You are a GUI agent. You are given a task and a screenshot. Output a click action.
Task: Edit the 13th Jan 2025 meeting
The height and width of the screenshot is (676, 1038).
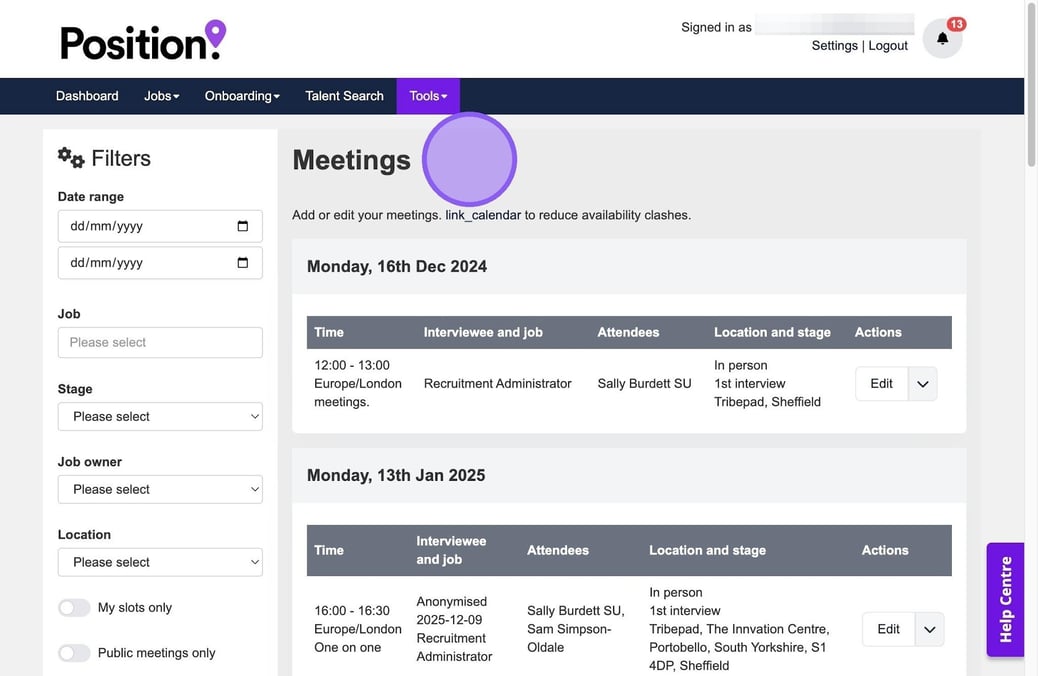(888, 629)
